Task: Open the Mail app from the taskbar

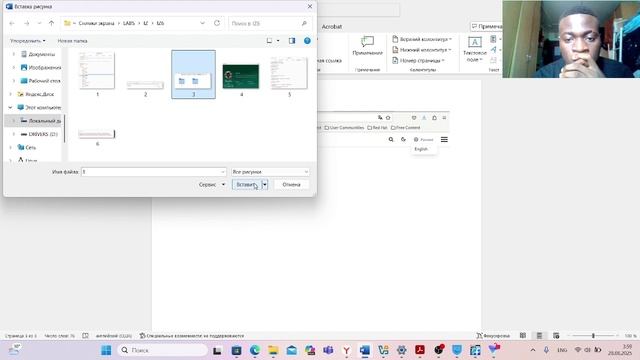Action: pos(291,350)
